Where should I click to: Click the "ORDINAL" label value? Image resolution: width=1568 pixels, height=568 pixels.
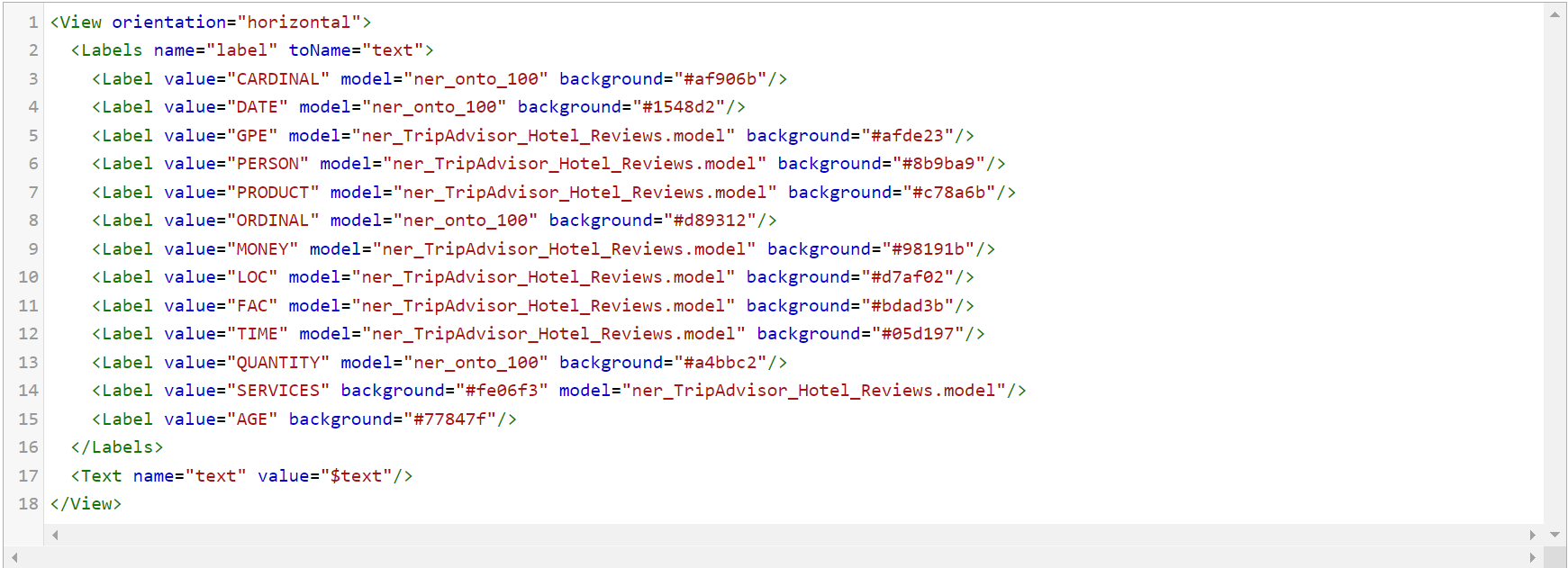tap(273, 221)
